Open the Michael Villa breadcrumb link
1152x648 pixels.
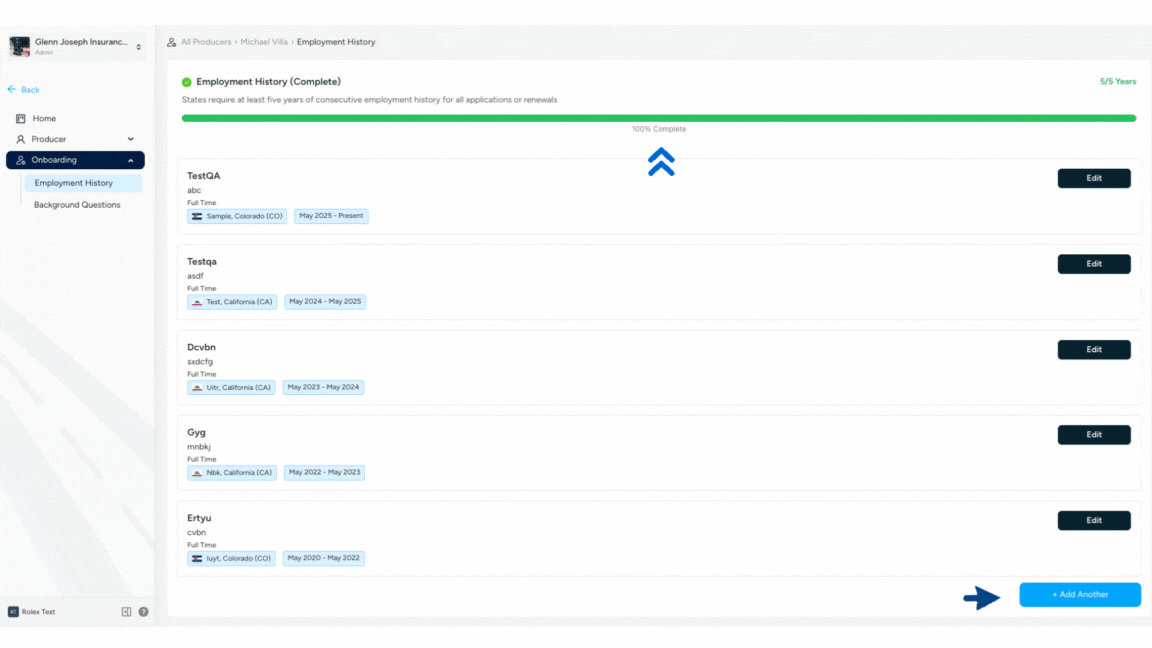tap(264, 43)
